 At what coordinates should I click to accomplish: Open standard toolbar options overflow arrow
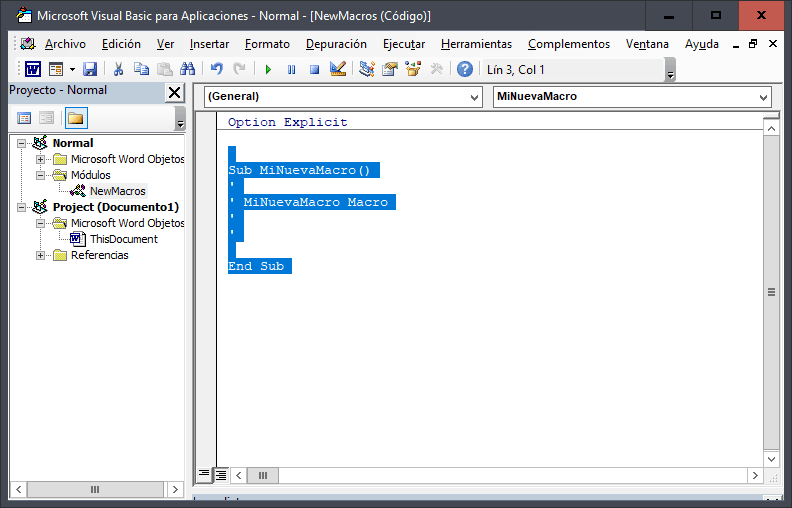670,70
